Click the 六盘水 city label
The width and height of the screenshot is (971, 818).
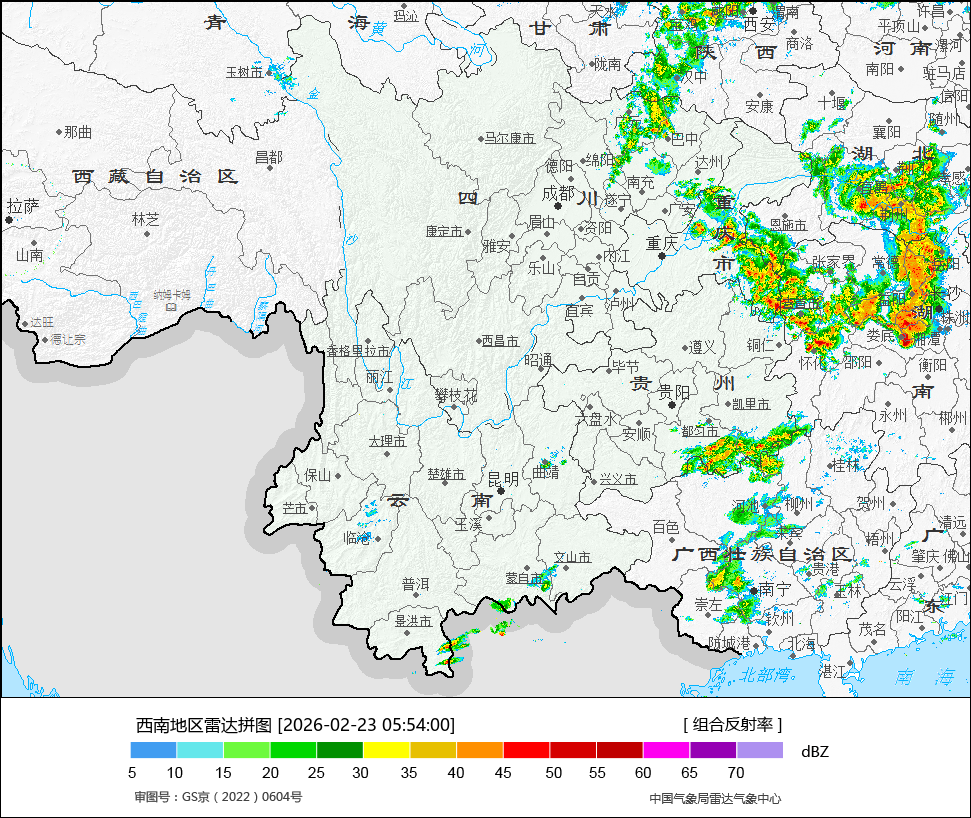596,419
